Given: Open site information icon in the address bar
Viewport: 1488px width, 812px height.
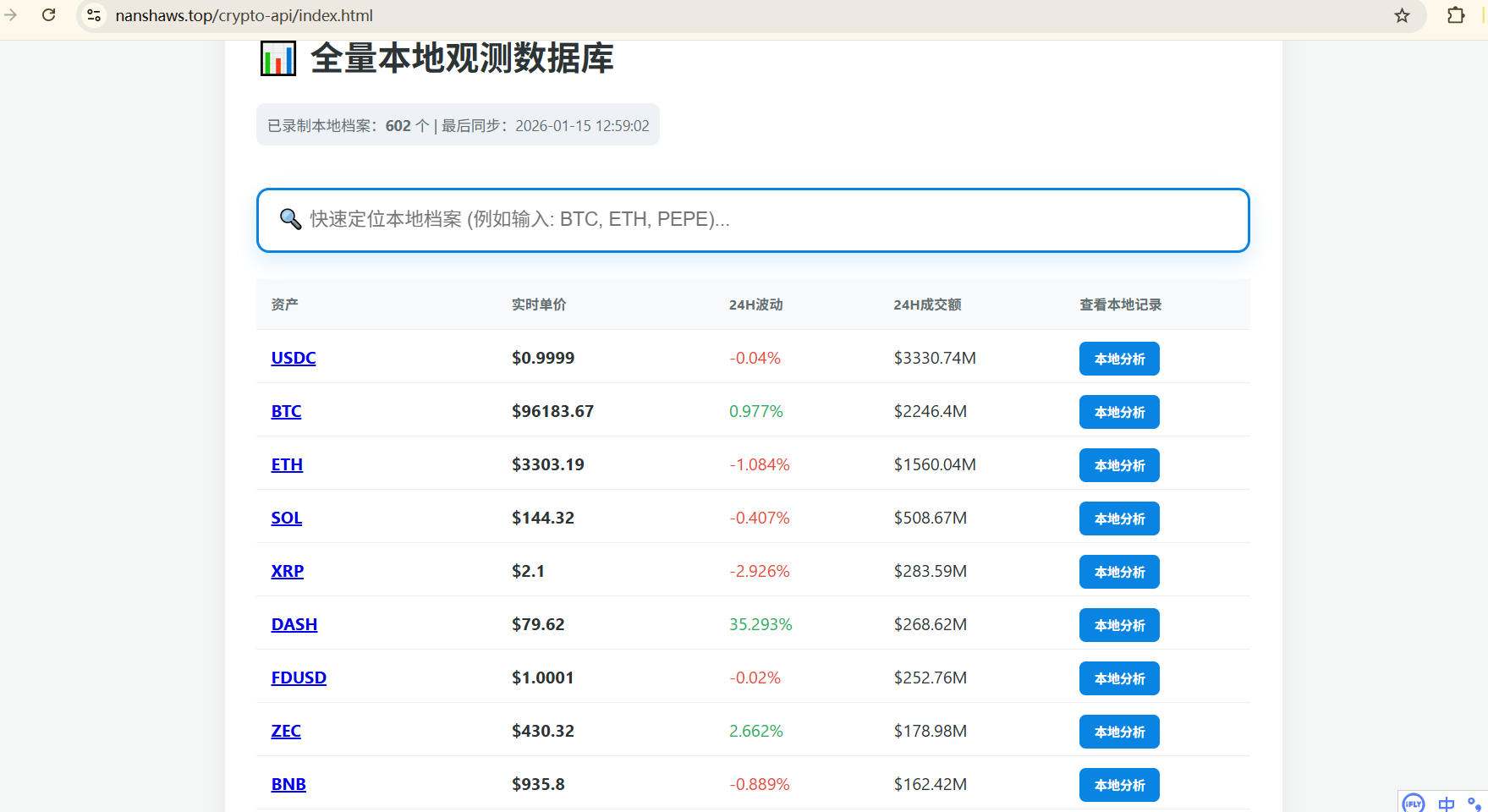Looking at the screenshot, I should coord(93,14).
